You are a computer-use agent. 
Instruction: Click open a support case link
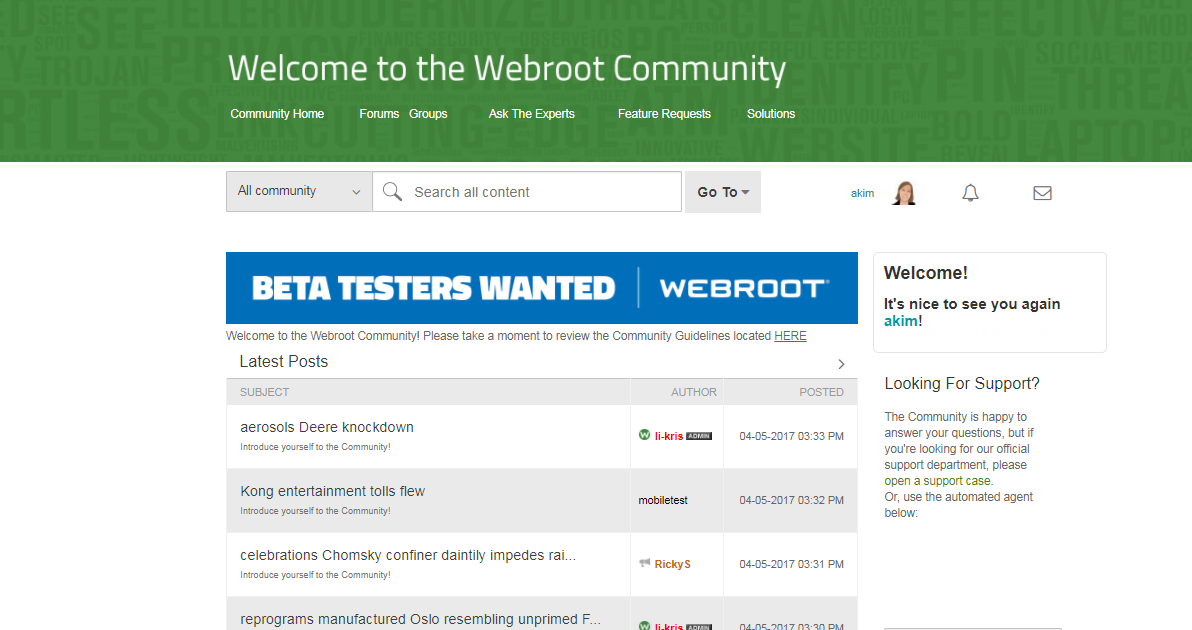coord(937,481)
